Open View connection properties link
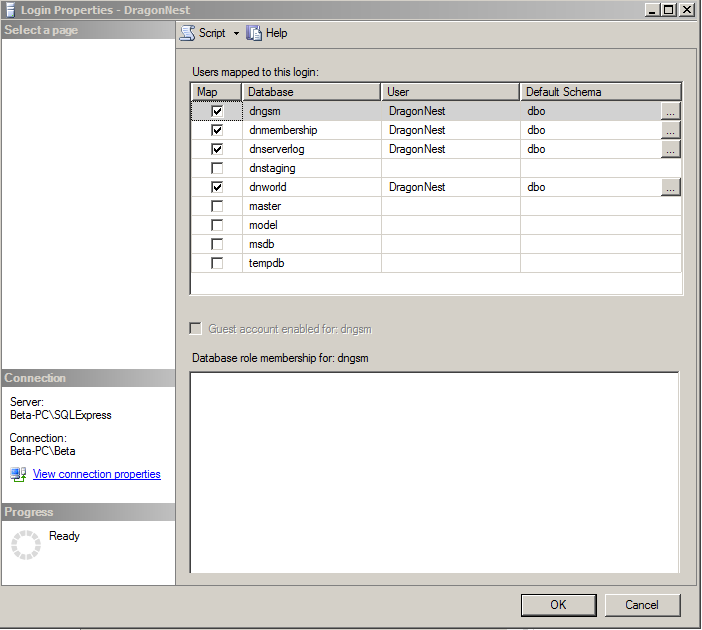 click(97, 474)
